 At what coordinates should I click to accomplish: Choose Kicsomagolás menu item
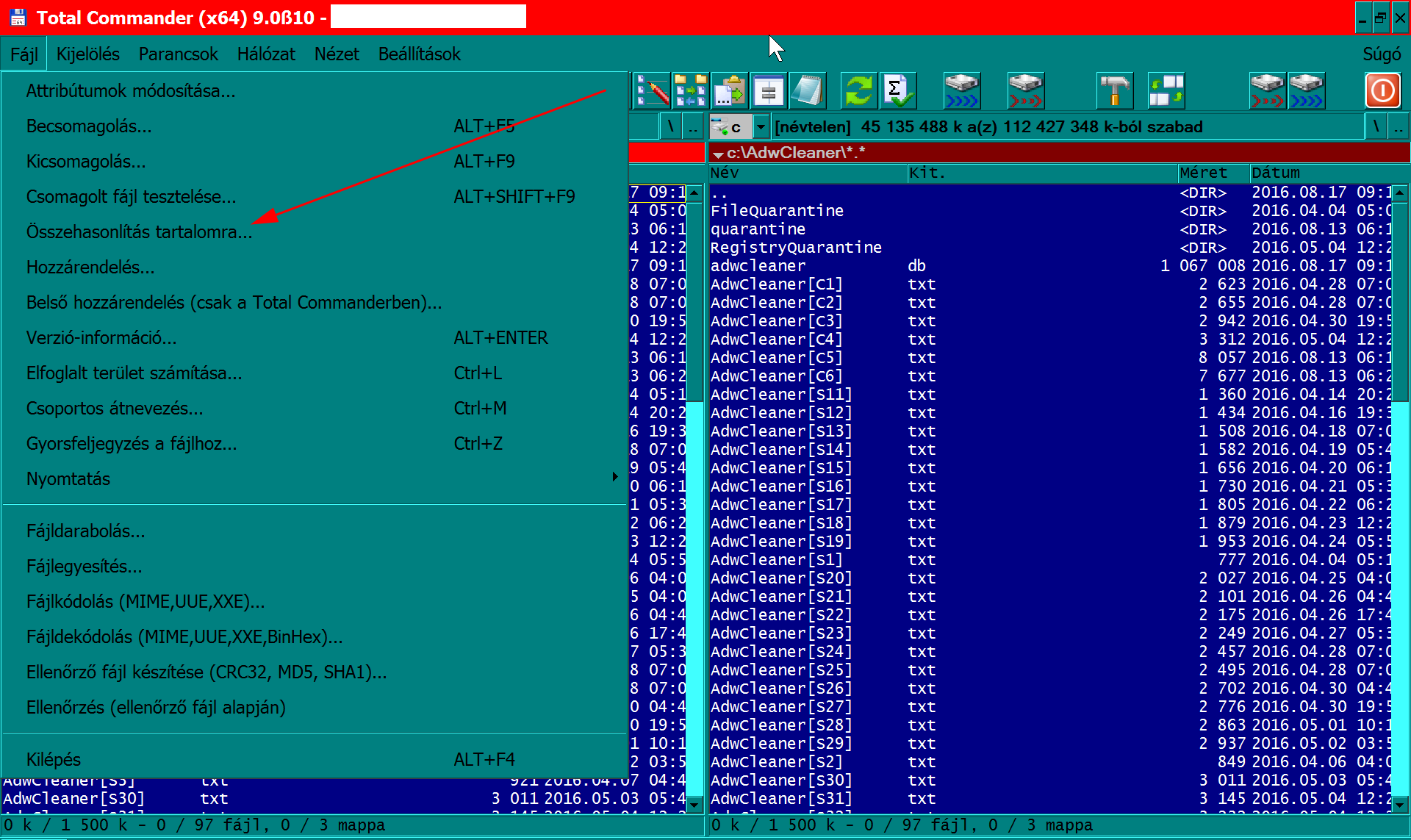(x=315, y=161)
